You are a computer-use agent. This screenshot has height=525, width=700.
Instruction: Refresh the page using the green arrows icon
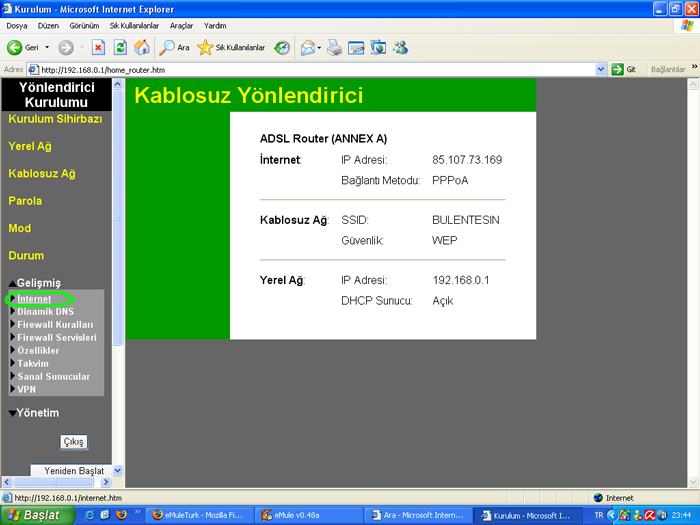coord(120,47)
